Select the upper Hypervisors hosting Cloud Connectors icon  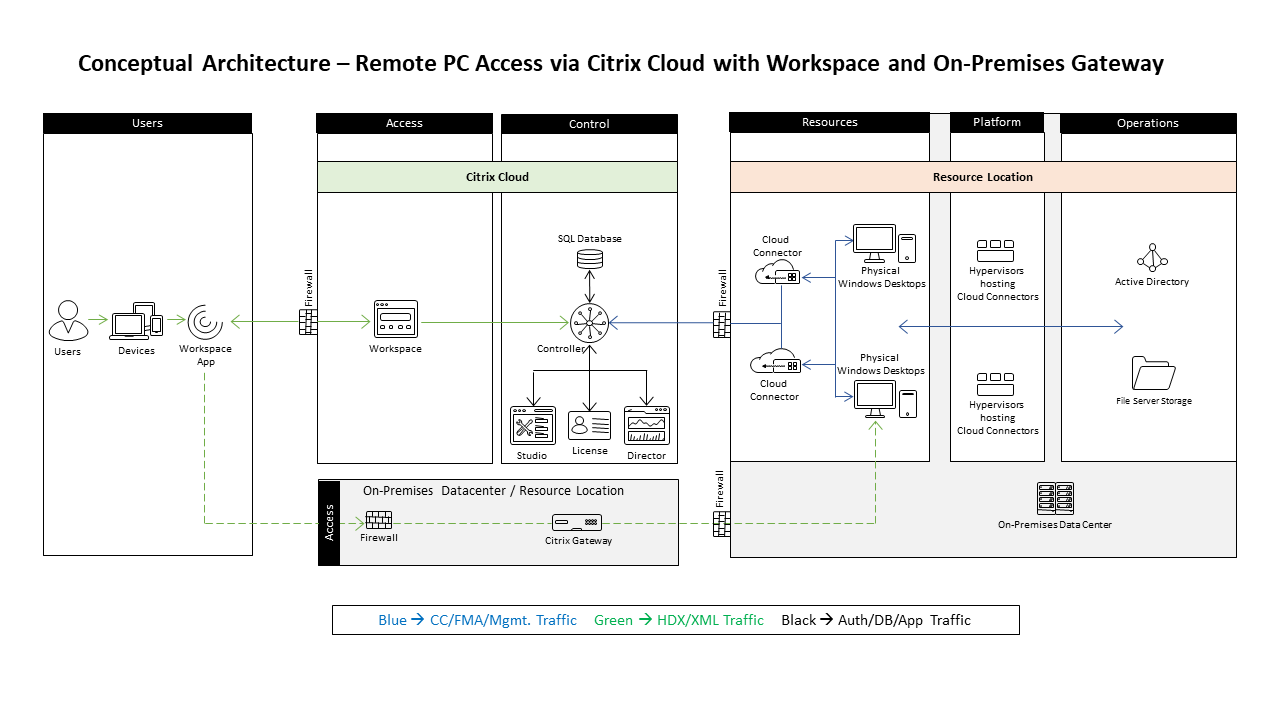(x=996, y=250)
